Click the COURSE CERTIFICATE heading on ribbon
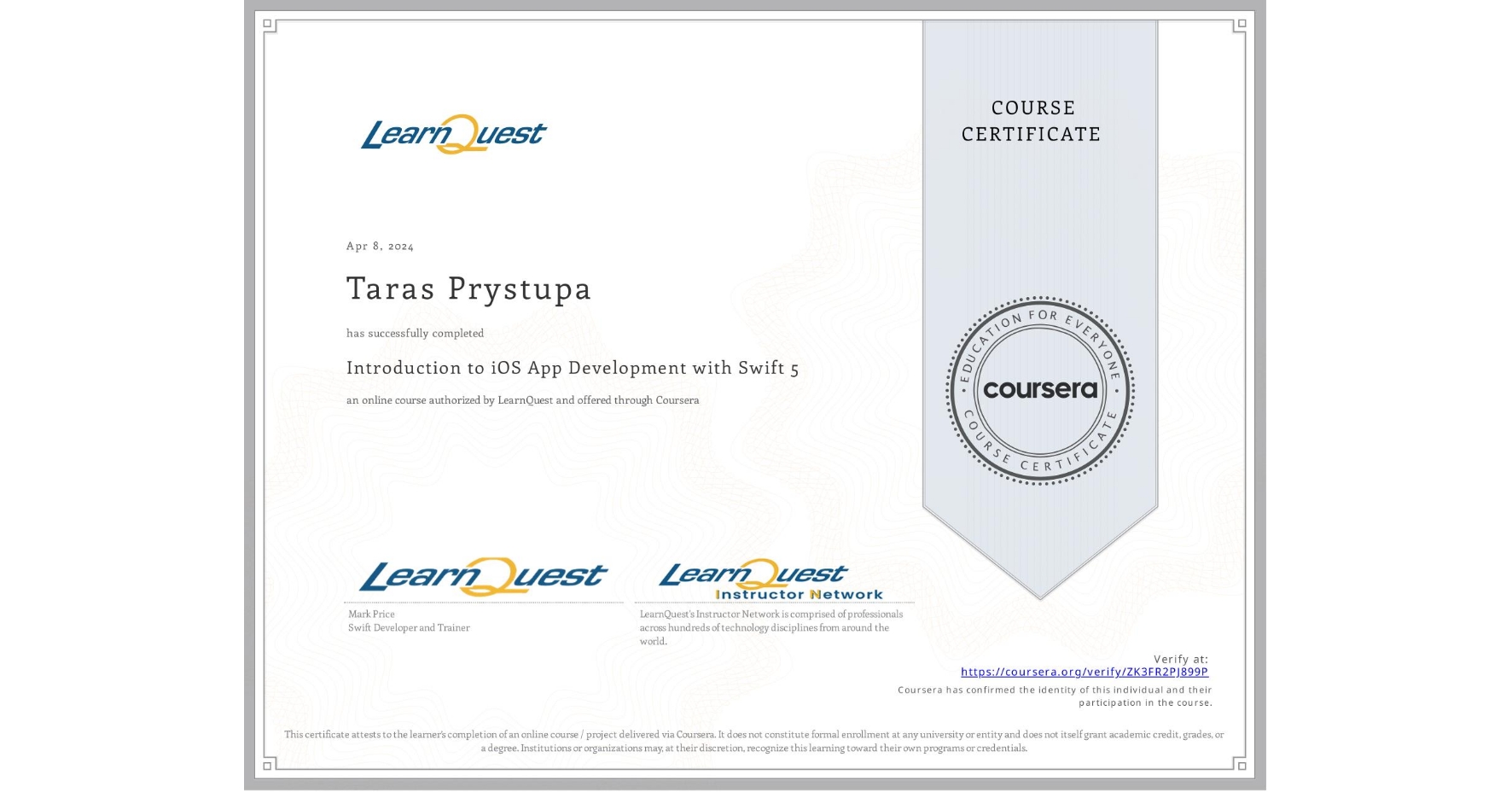The height and width of the screenshot is (792, 1512). [x=1032, y=121]
